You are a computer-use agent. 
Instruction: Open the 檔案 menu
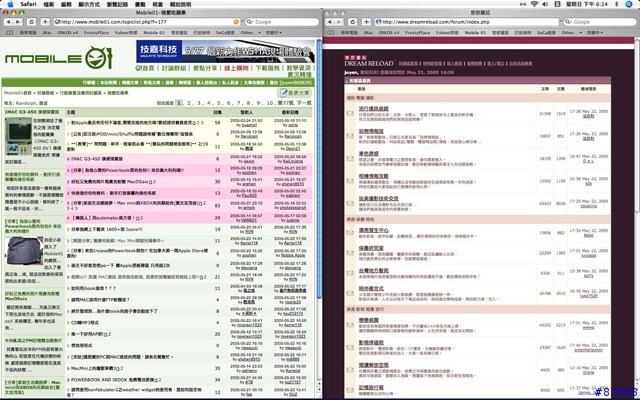tap(49, 4)
